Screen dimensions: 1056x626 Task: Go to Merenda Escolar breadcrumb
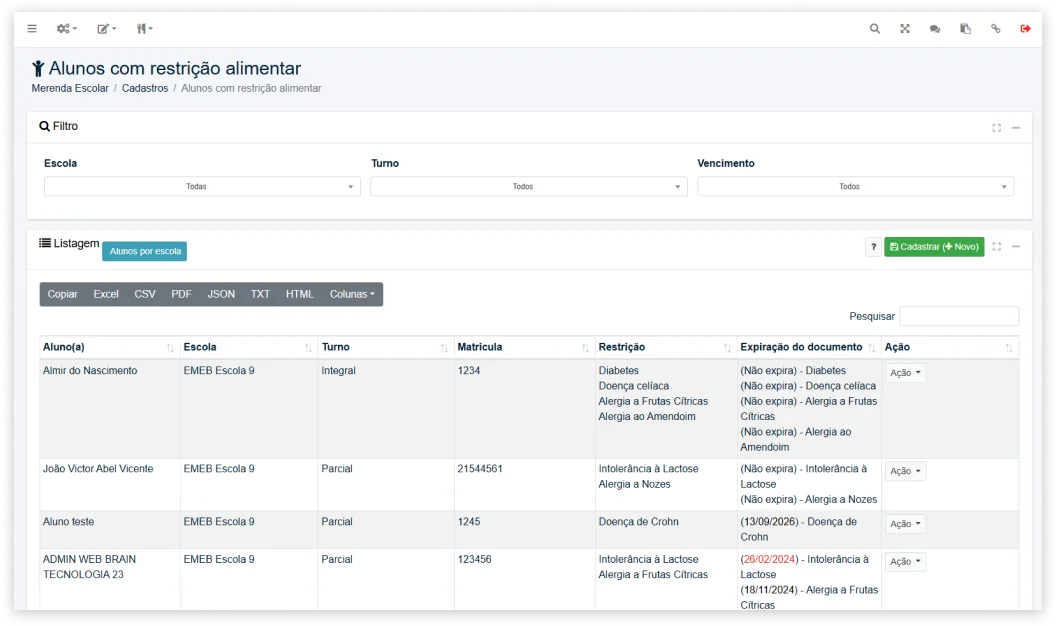coord(70,88)
